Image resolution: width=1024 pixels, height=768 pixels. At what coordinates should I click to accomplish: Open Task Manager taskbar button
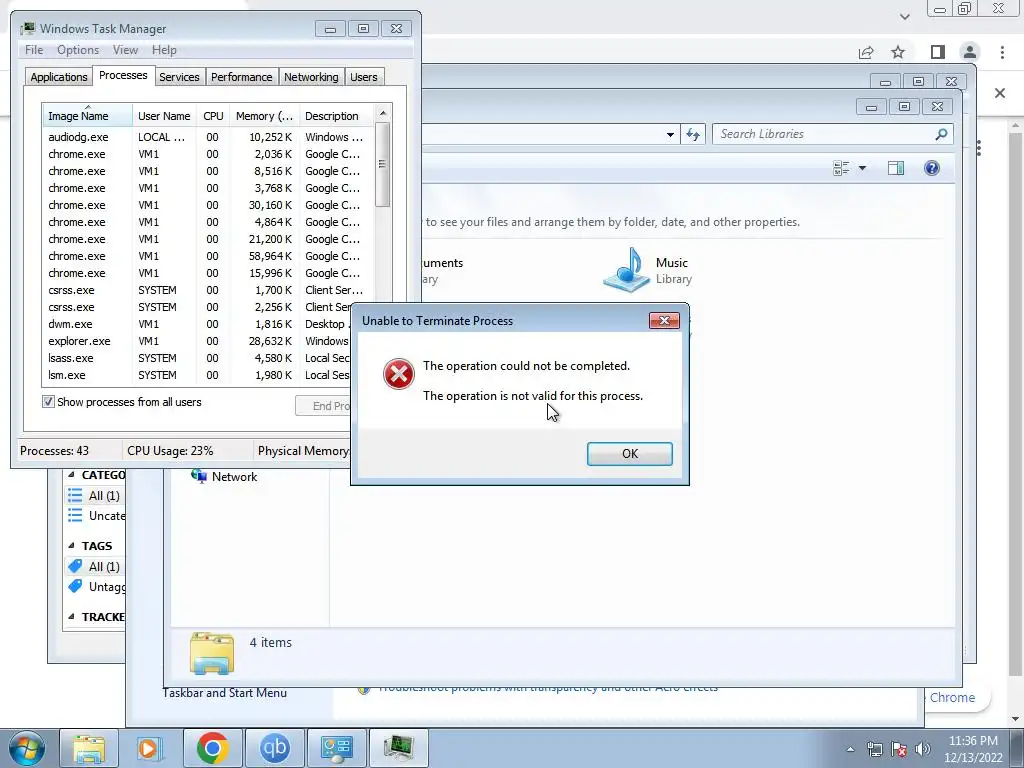point(398,748)
